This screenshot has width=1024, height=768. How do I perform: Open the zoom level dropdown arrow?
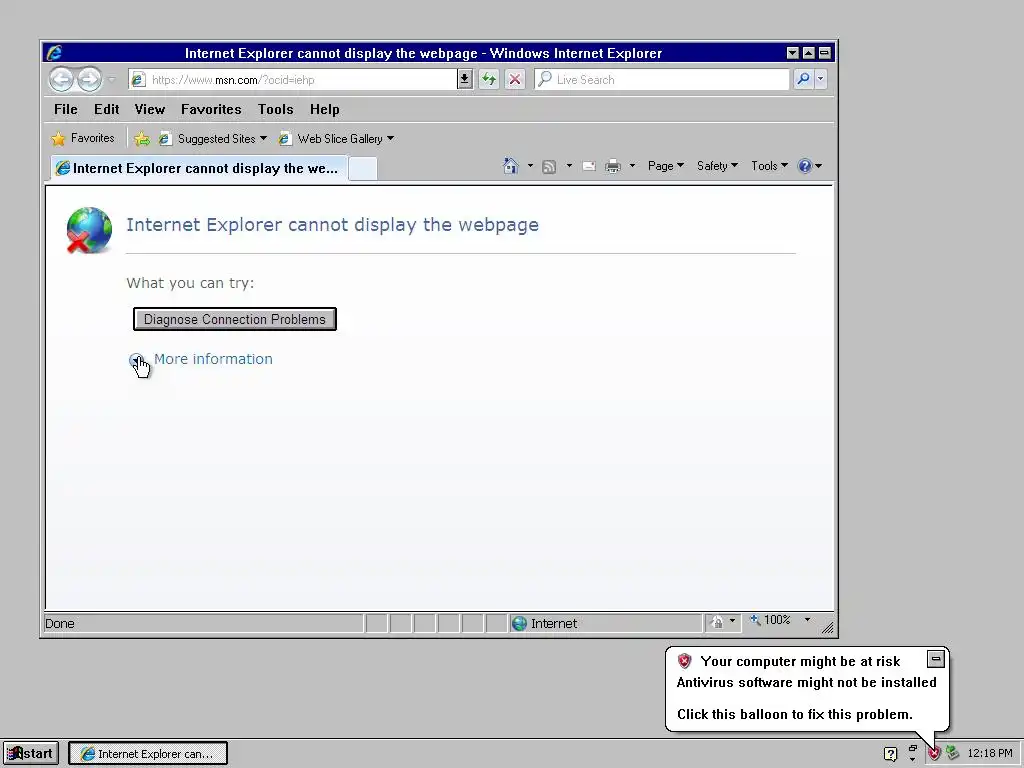(807, 620)
